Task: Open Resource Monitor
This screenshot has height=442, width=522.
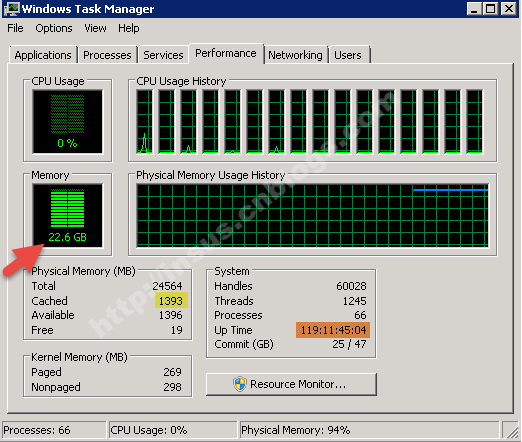Action: click(x=291, y=384)
